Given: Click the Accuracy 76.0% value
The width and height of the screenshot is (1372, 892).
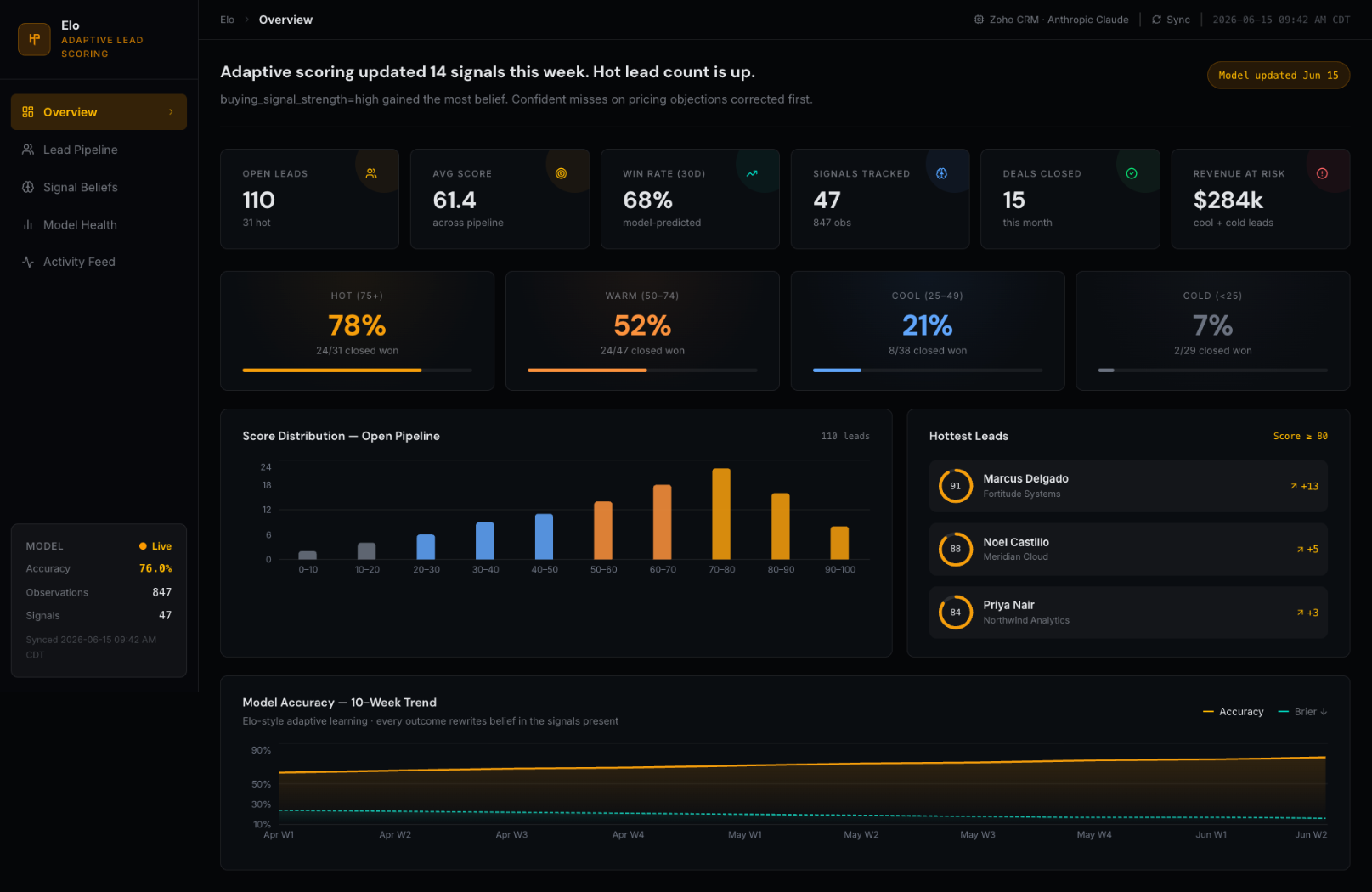Looking at the screenshot, I should click(155, 568).
